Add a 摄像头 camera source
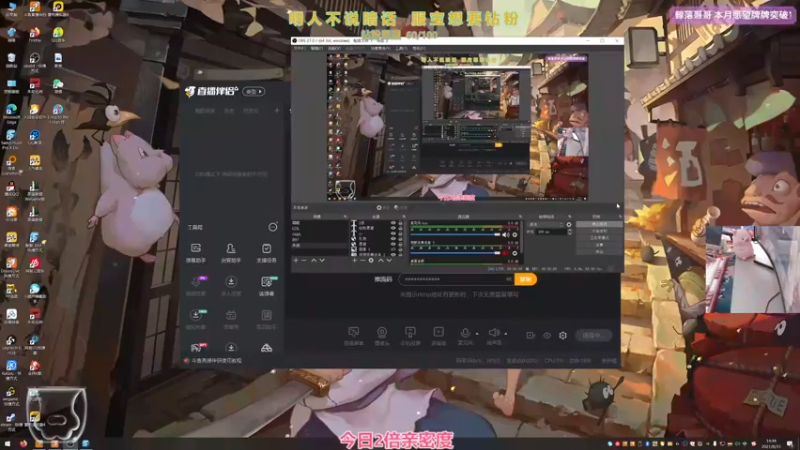Screen dimensions: 800x450 [382, 336]
